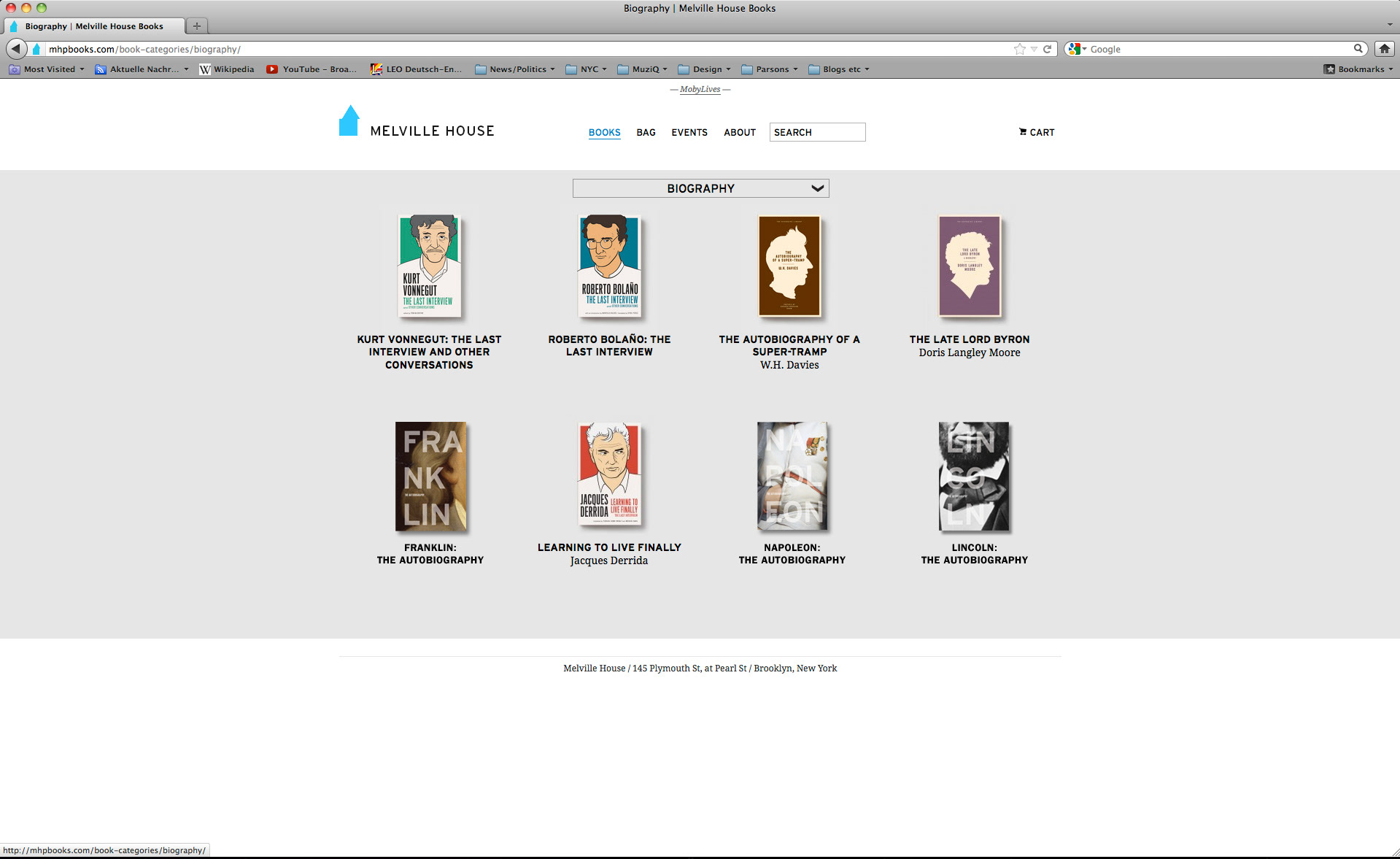
Task: Open the browser home page icon
Action: pos(1384,49)
